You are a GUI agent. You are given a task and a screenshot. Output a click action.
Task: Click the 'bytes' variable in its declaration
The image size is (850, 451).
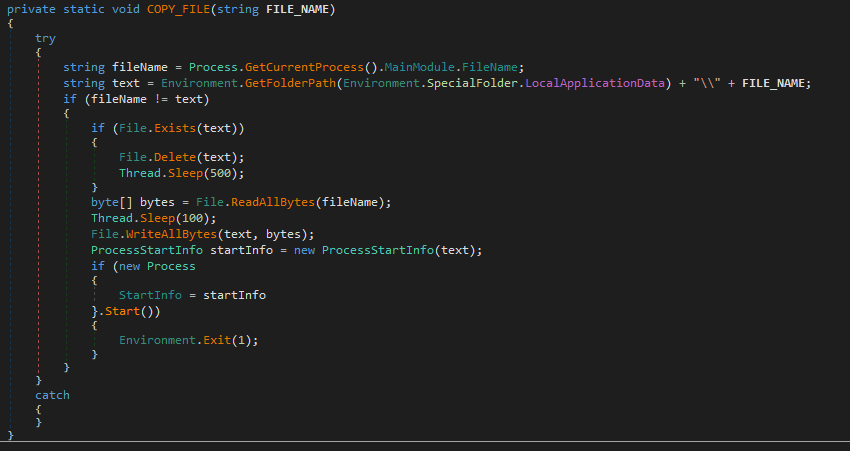pos(157,202)
